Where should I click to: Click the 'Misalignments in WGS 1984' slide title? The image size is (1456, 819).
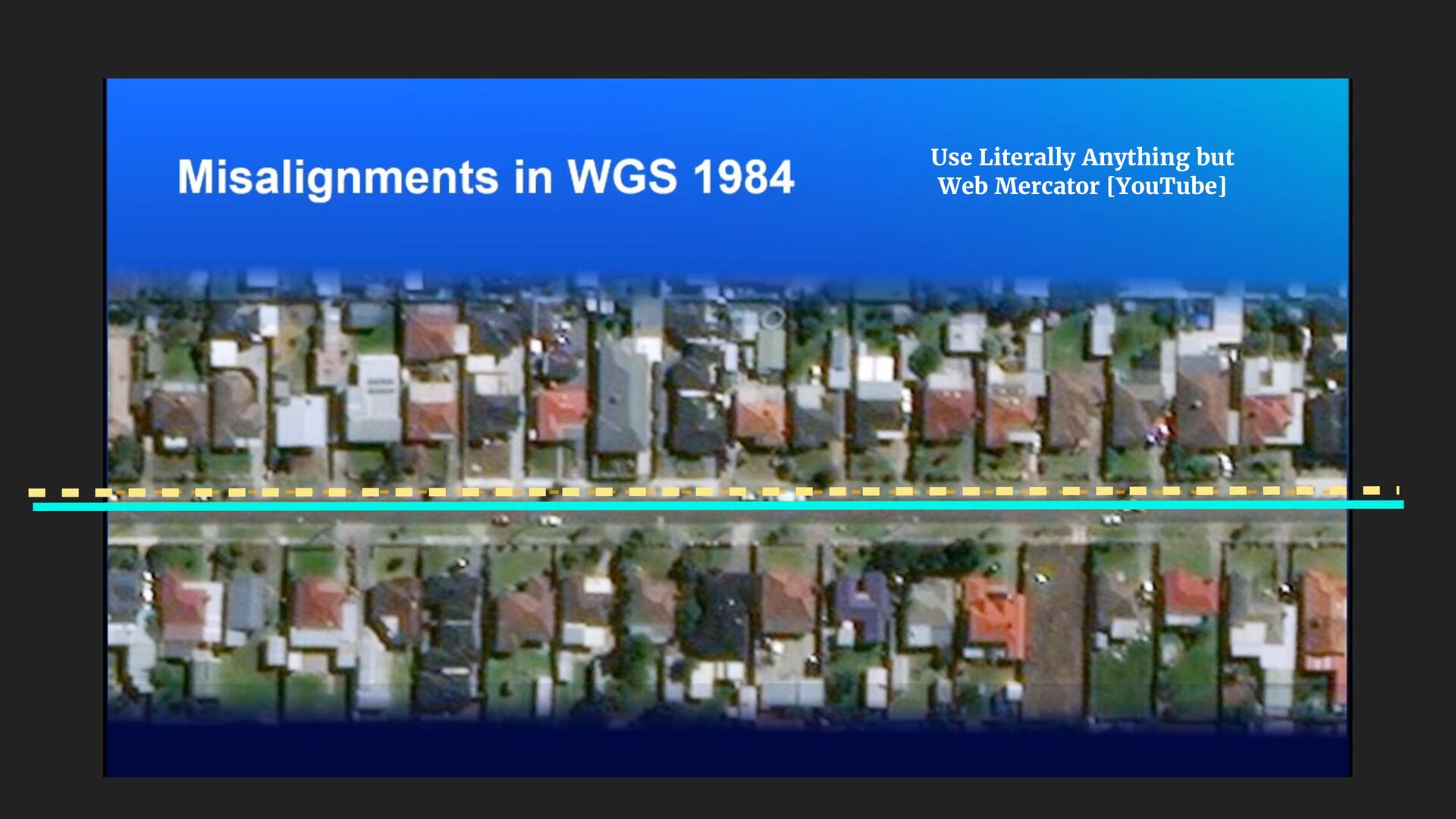pyautogui.click(x=485, y=177)
